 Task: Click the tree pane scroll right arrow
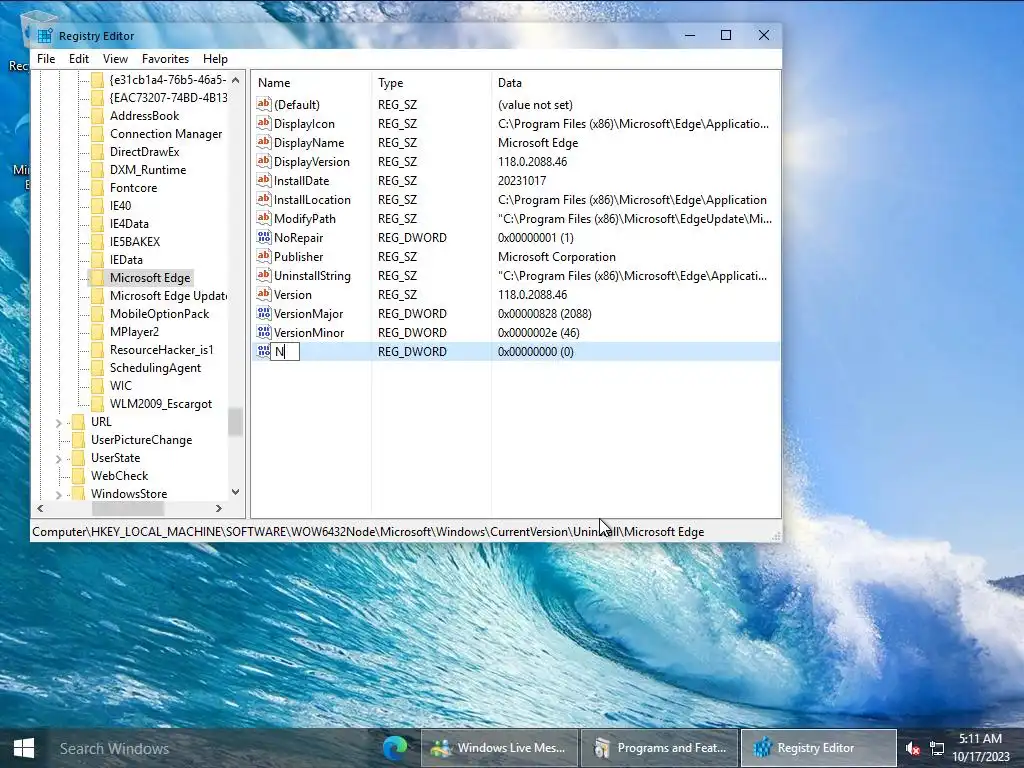(219, 508)
